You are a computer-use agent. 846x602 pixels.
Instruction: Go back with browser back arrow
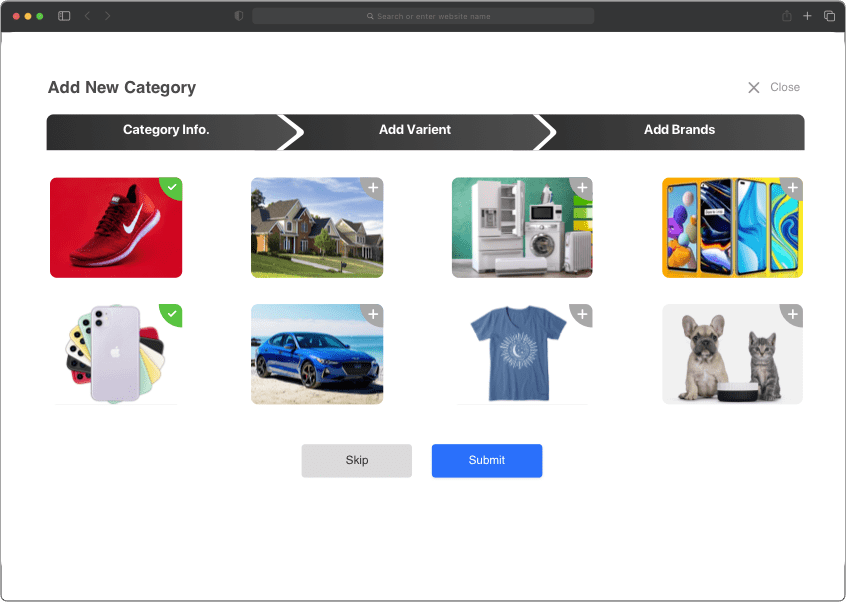pos(87,16)
